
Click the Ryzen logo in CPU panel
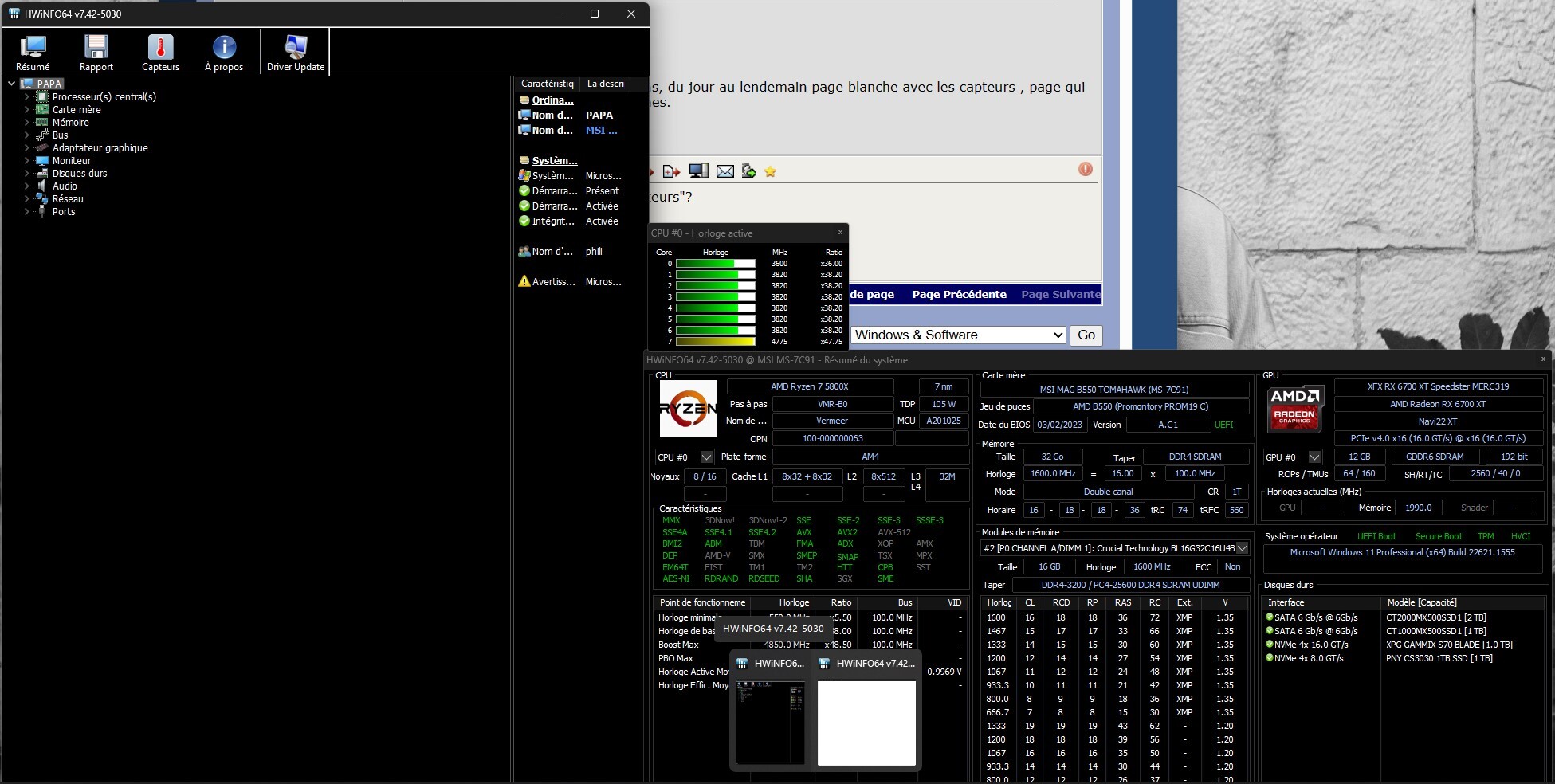coord(689,409)
